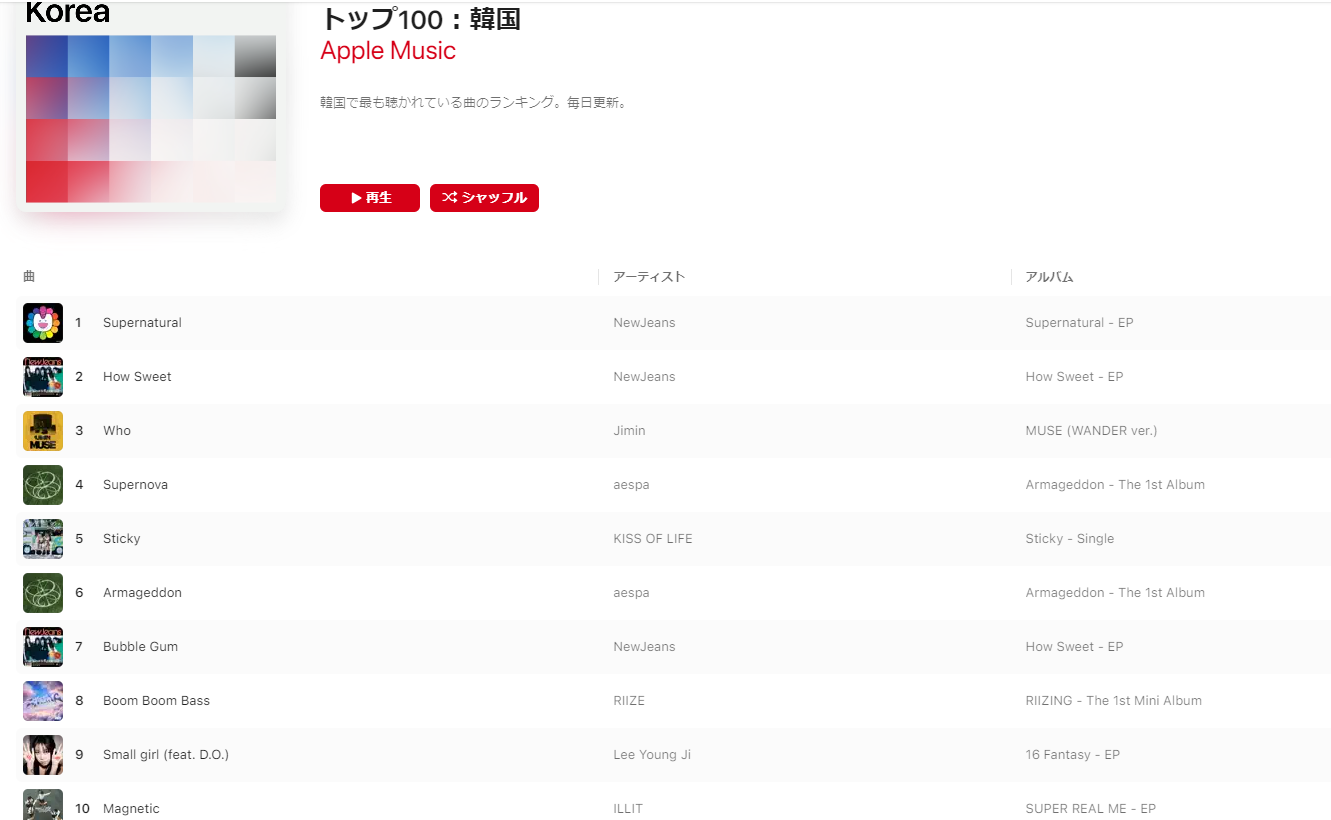Click the Armageddon song artwork thumbnail
The image size is (1331, 820).
click(43, 593)
